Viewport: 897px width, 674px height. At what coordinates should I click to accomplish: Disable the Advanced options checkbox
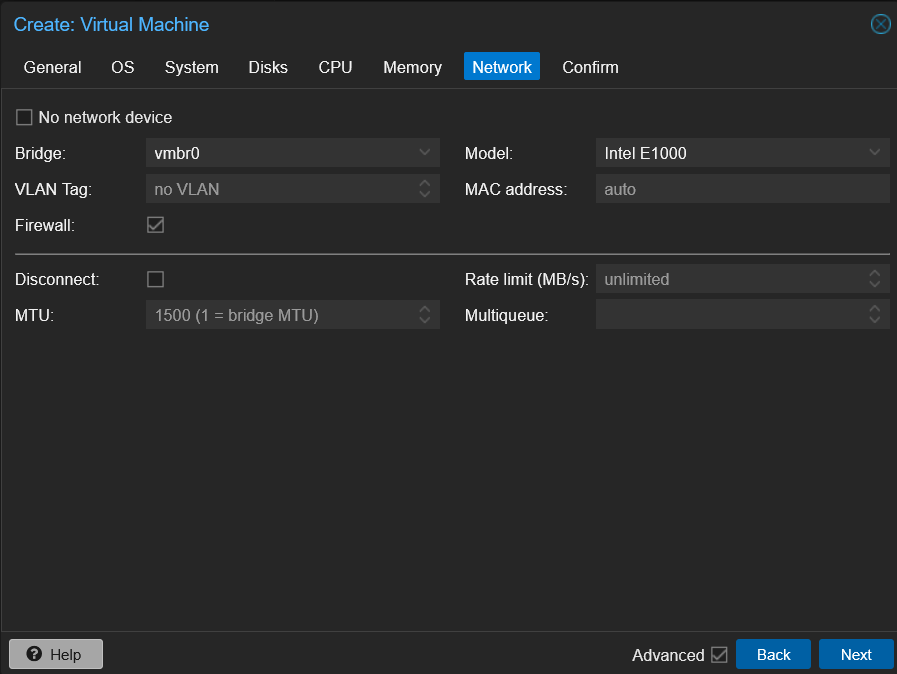(719, 655)
